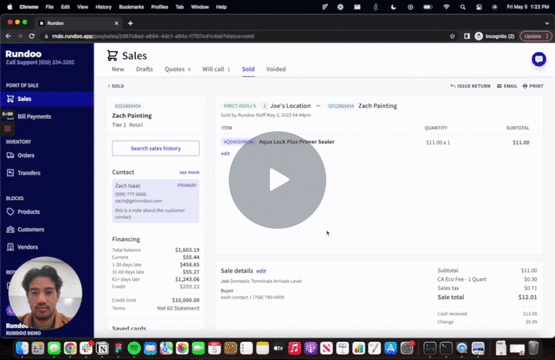Switch to the Voided tab
Viewport: 555px width, 360px height.
[276, 69]
